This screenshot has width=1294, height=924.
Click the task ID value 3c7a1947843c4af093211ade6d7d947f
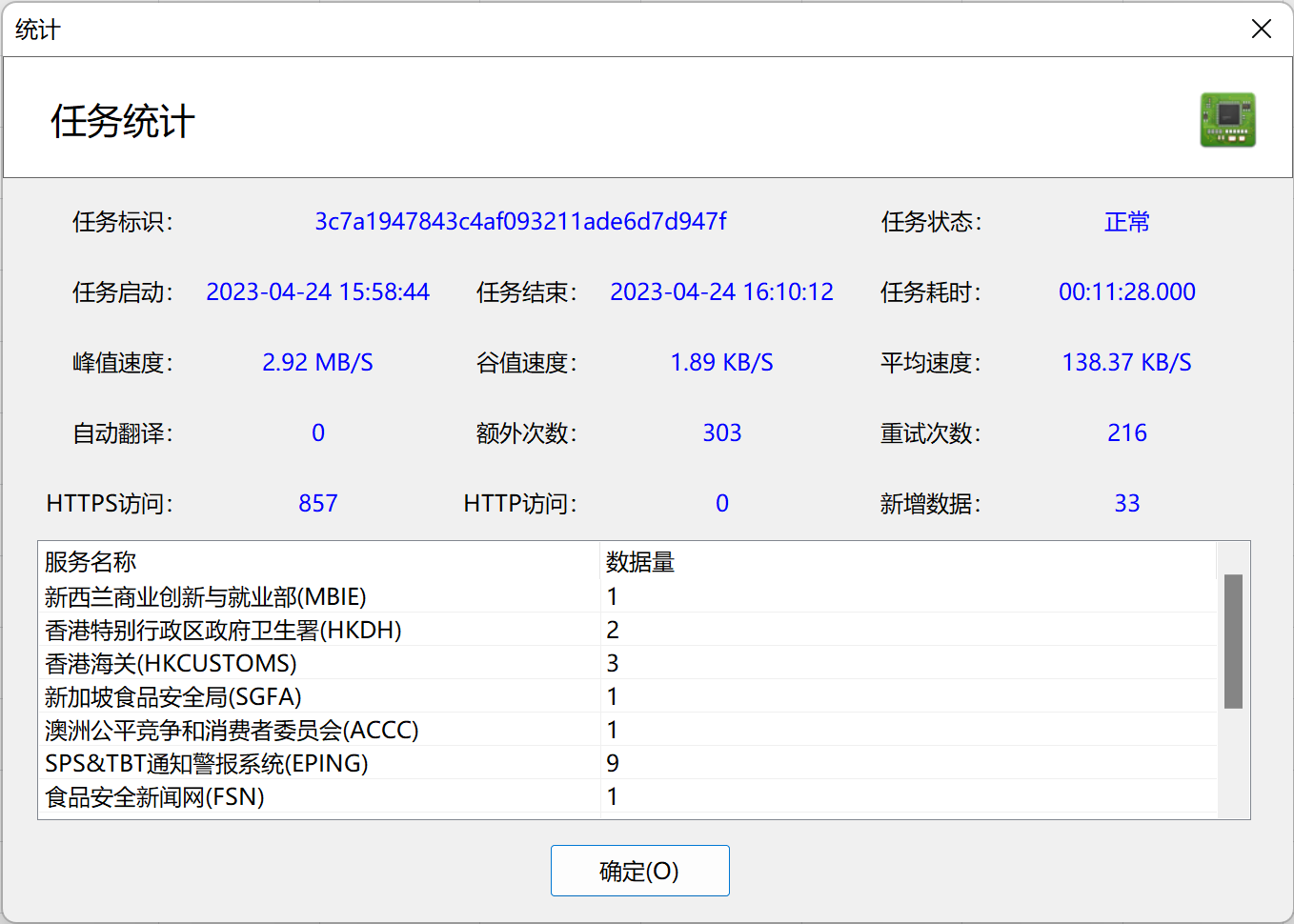tap(520, 222)
